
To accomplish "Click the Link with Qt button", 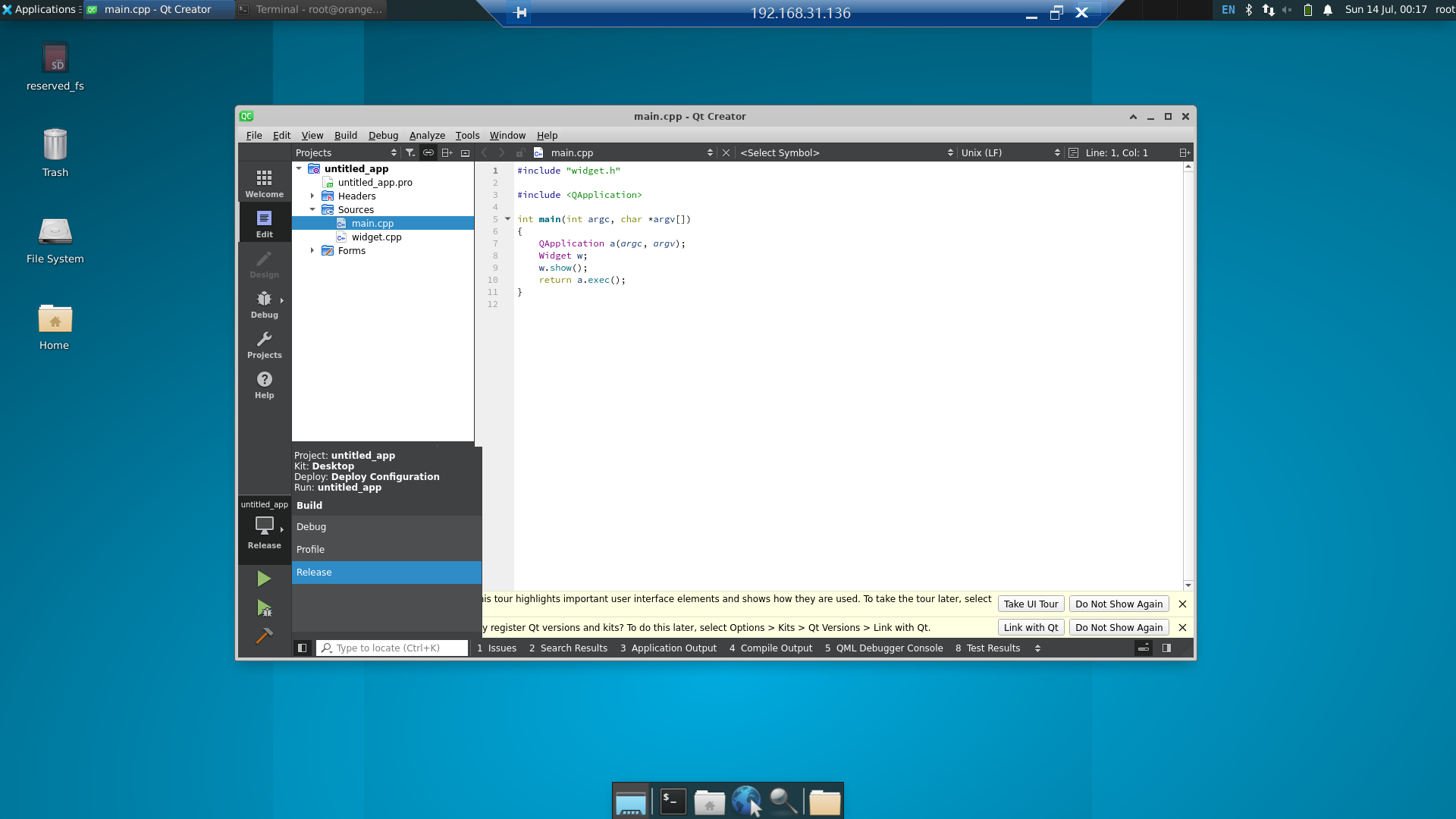I will pos(1031,628).
